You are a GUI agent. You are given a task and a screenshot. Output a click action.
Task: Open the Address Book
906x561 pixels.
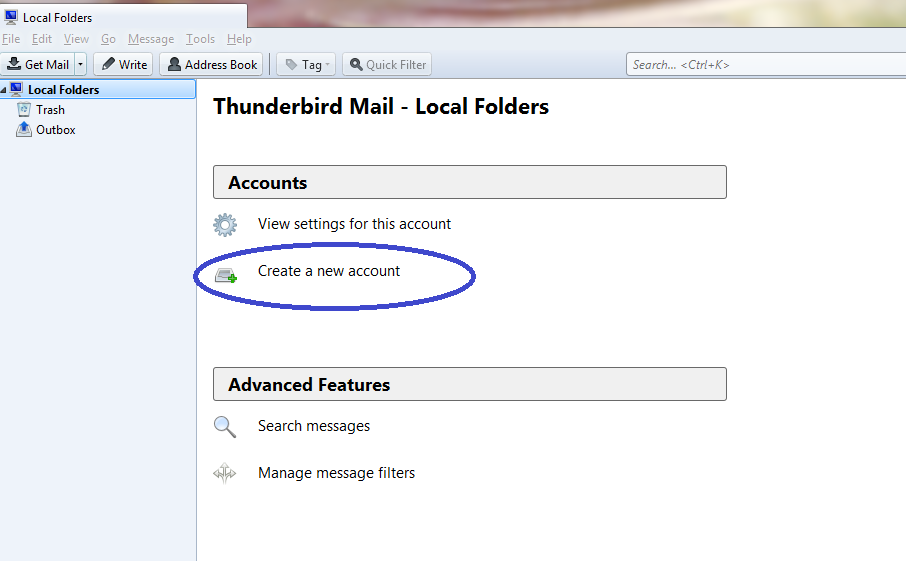(x=211, y=64)
